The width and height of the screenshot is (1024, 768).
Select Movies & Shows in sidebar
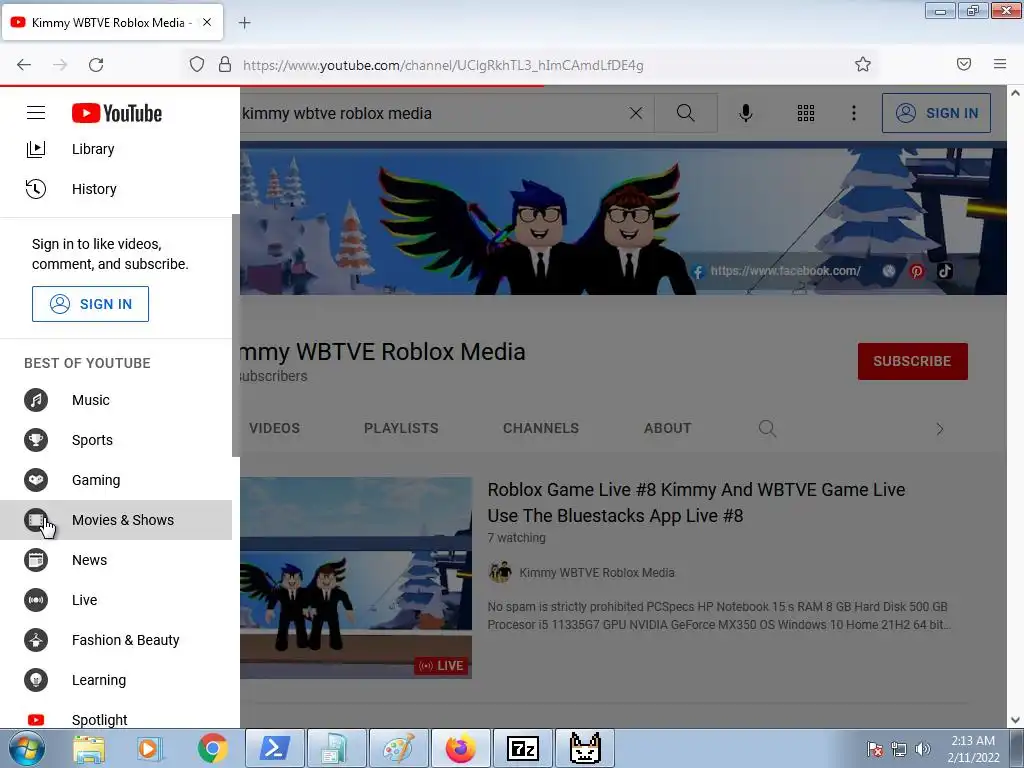pos(116,520)
